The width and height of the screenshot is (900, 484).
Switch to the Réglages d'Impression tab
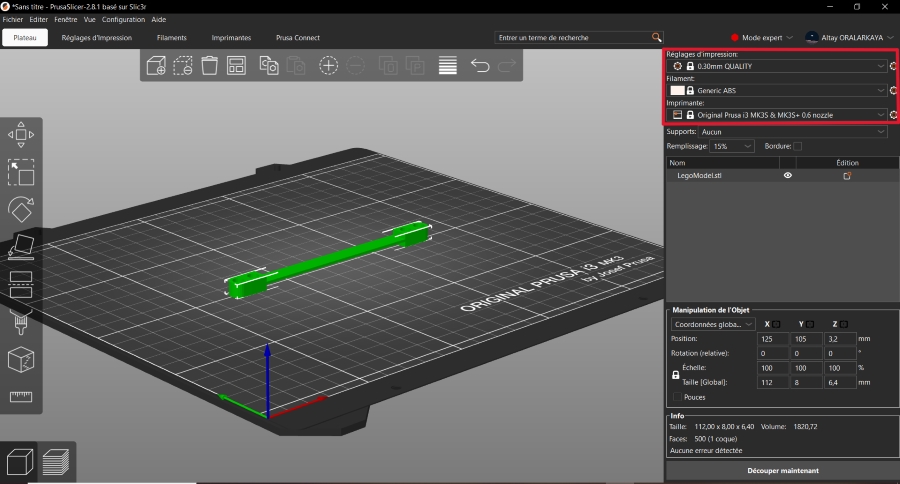click(96, 37)
